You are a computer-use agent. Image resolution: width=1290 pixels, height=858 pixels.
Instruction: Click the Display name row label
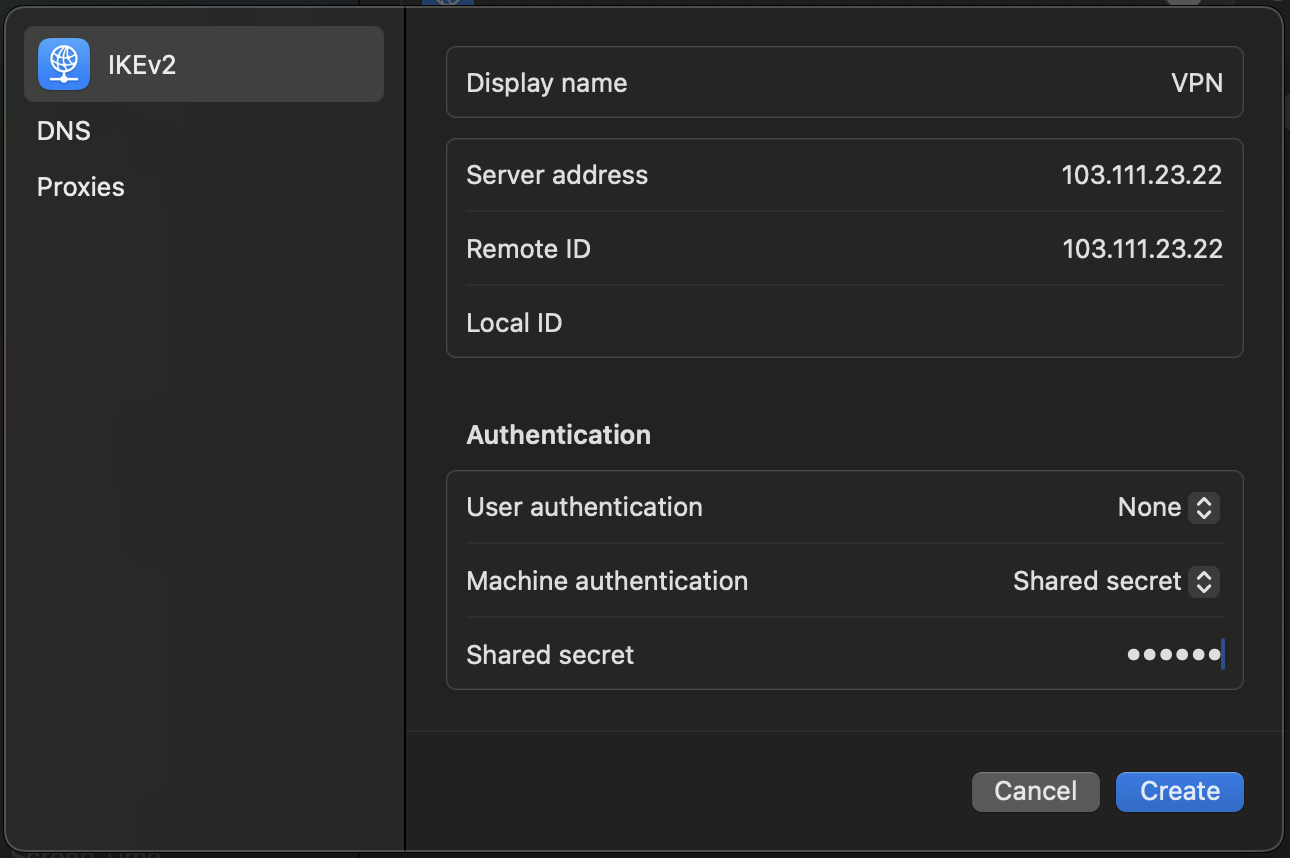click(547, 83)
